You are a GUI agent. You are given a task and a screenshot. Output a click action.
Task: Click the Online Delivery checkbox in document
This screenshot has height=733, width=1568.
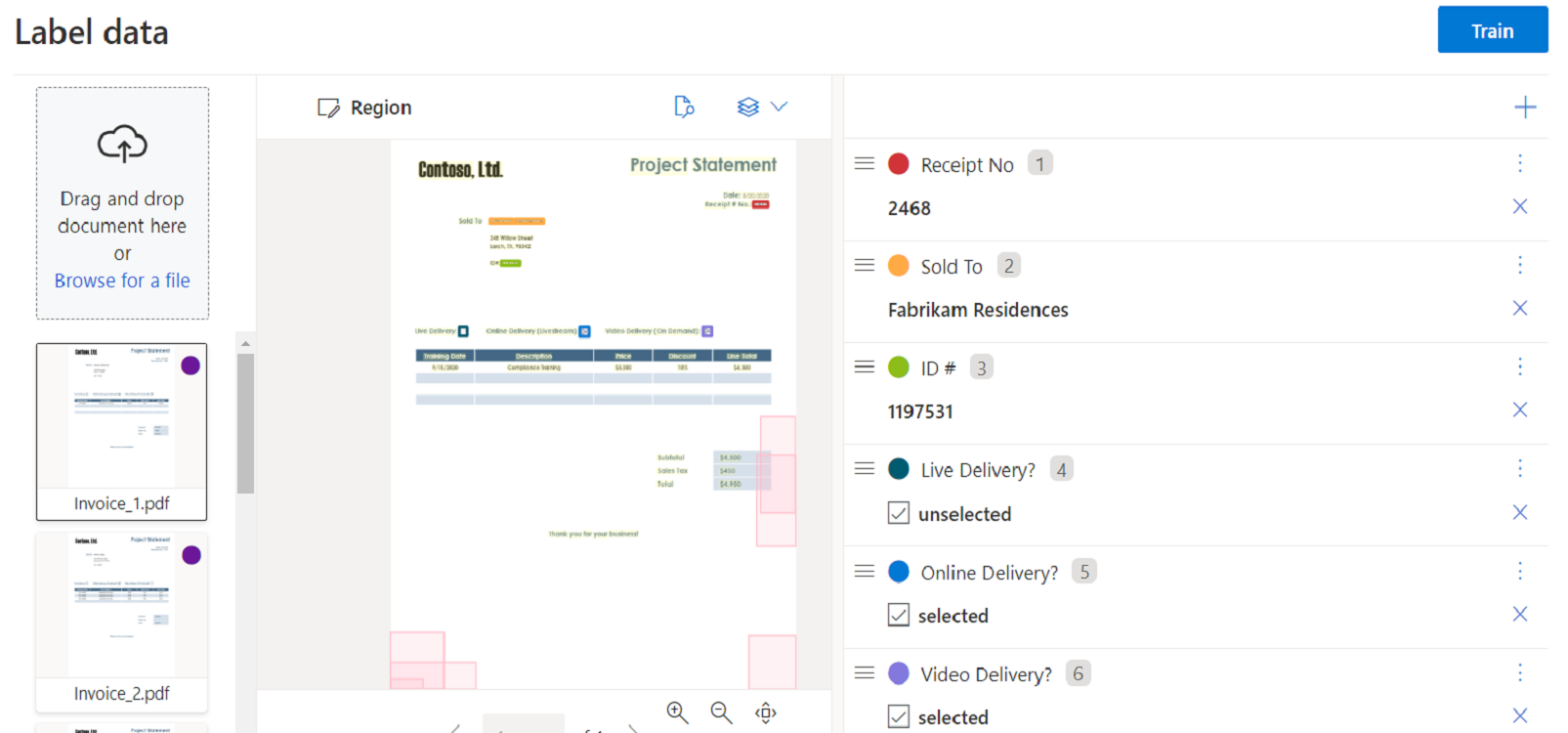(584, 331)
